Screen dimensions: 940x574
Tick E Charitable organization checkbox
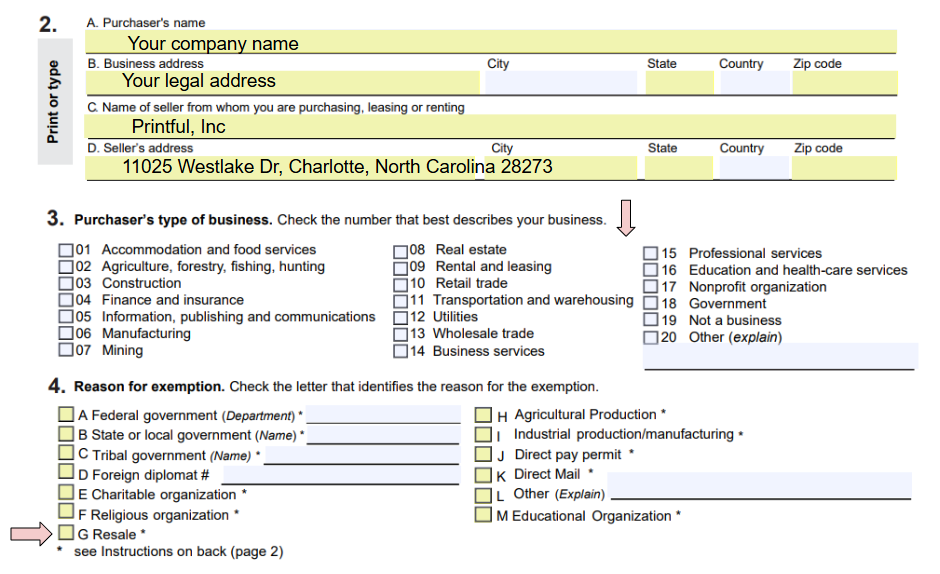66,494
